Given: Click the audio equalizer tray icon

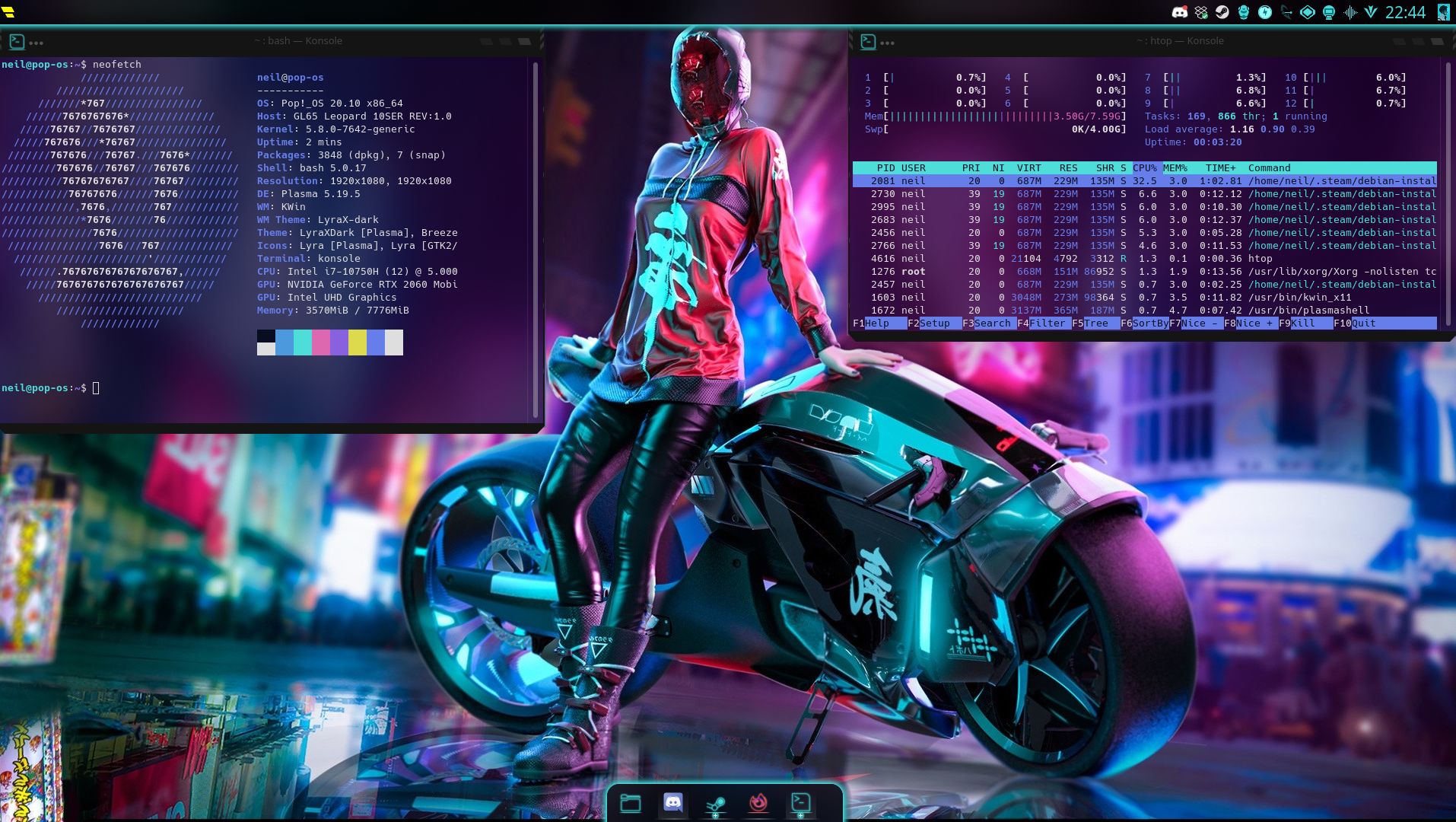Looking at the screenshot, I should click(x=1350, y=11).
